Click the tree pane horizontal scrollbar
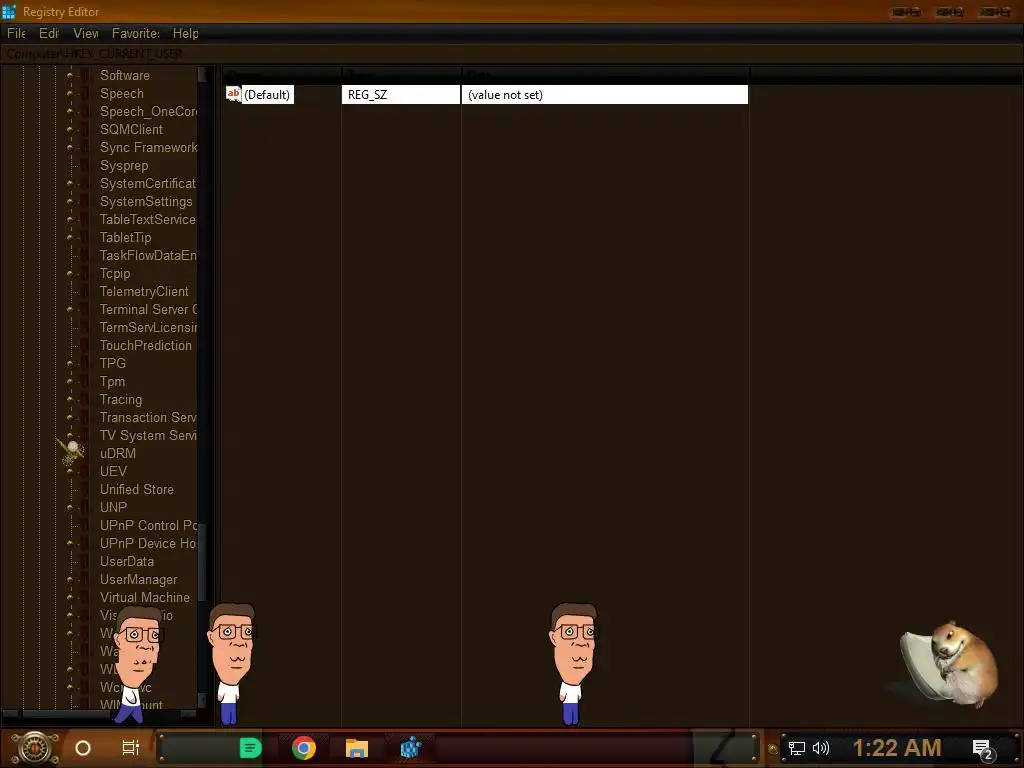The image size is (1024, 768). coord(99,714)
